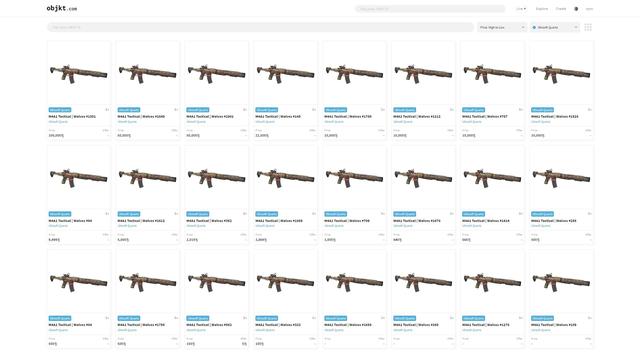Open first M4A1 Tactical rifle thumbnail

click(x=79, y=73)
